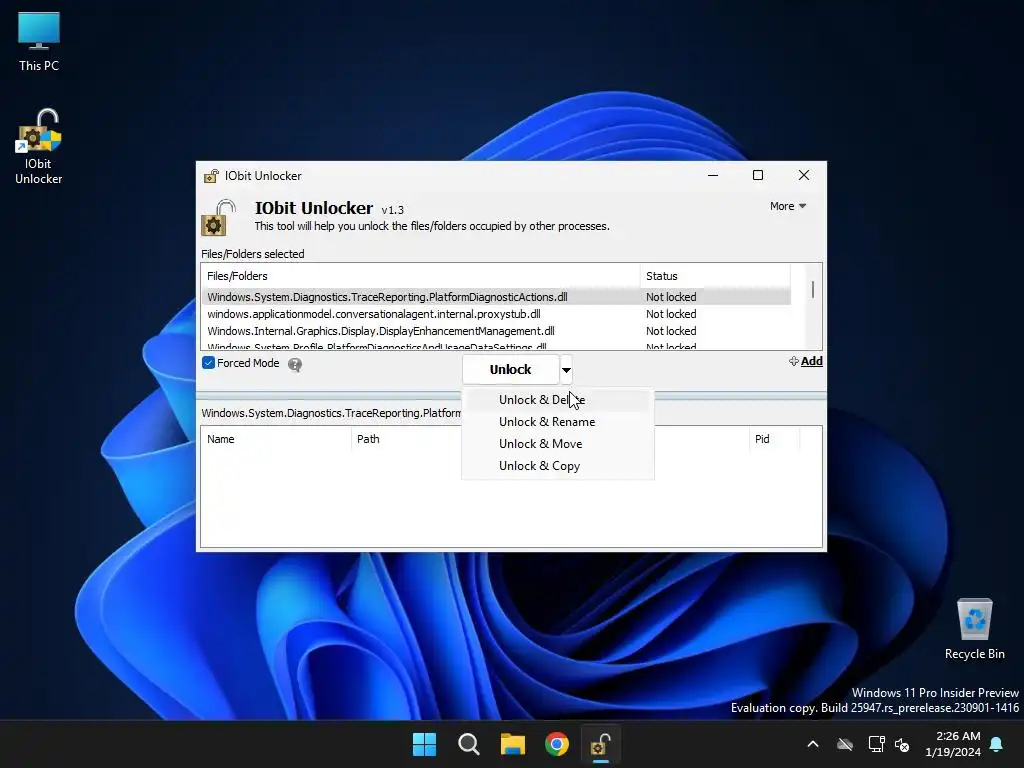Select PlatformDiagnosticActions.dll row

coord(496,297)
